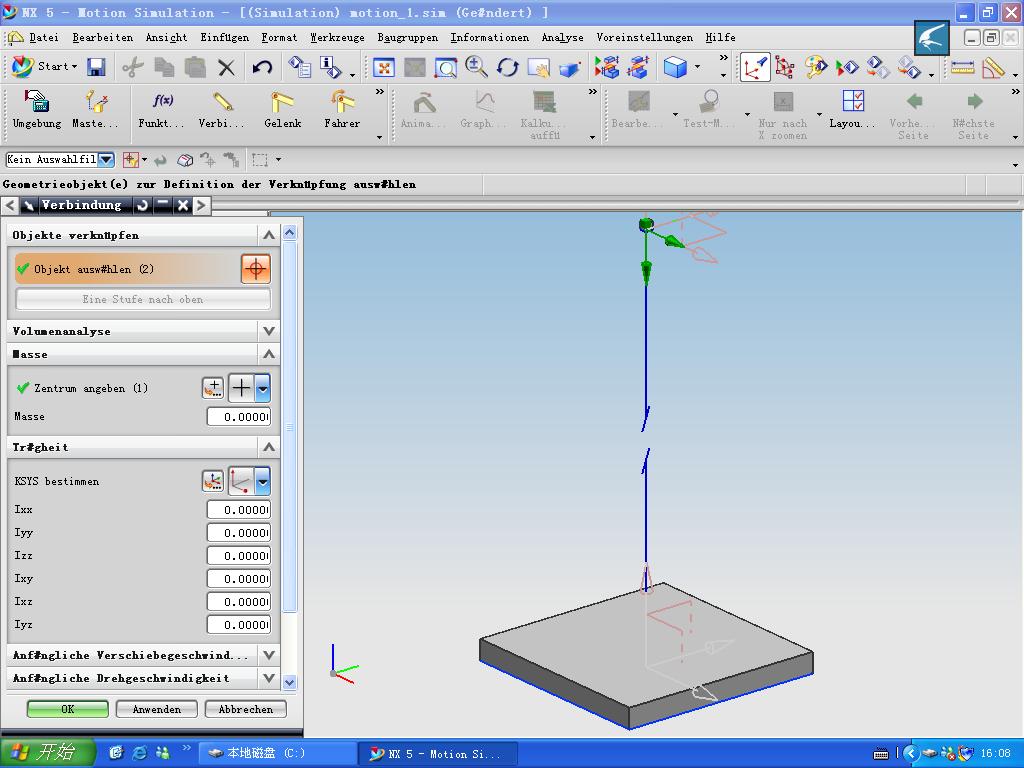Click the point constructor icon beside Zentrum angeben
Screen dimensions: 1024x768
pos(212,388)
